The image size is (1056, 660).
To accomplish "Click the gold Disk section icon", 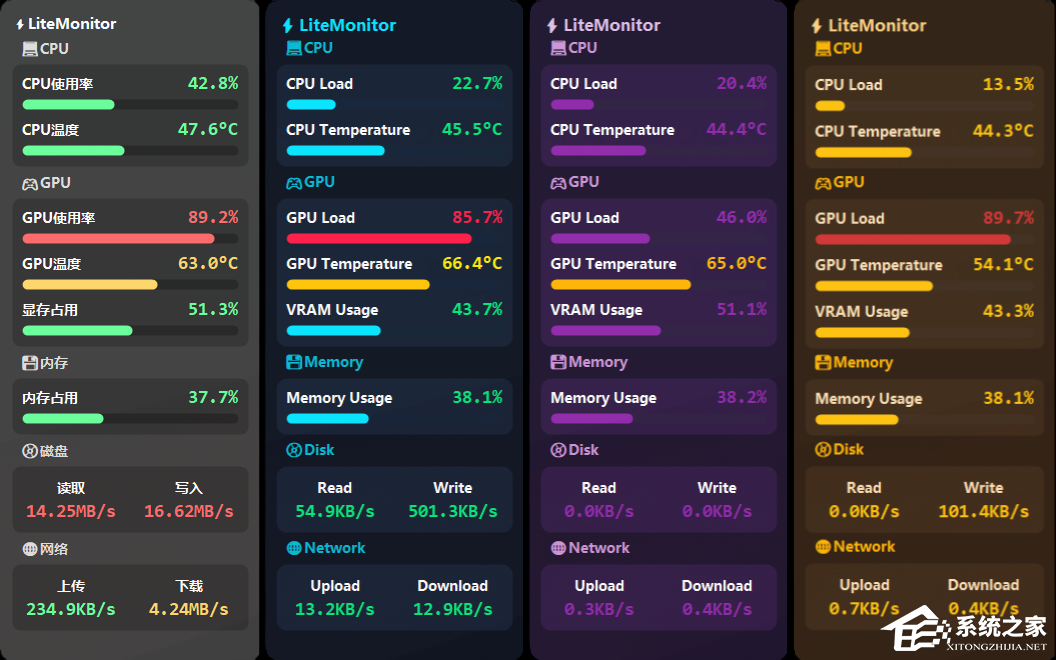I will pos(823,449).
